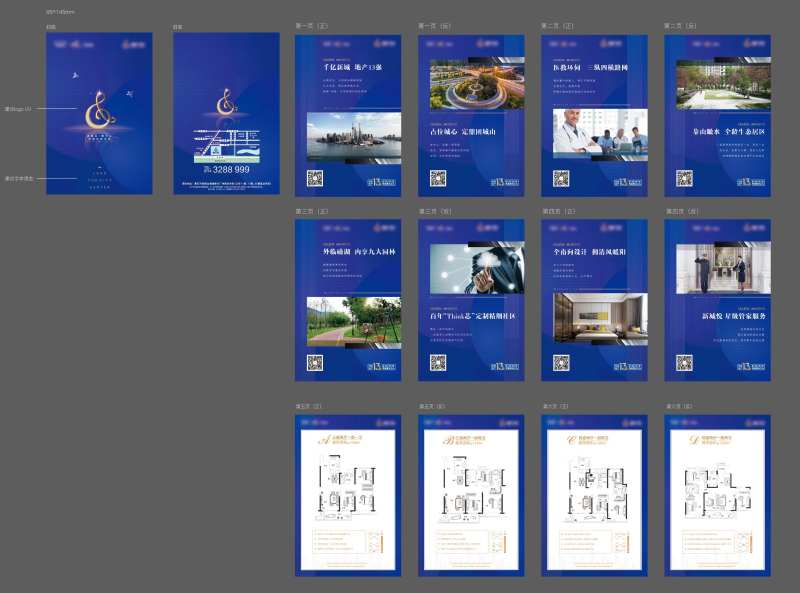Viewport: 800px width, 593px height.
Task: Click the QR code on the bedroom interior page
Action: pyautogui.click(x=561, y=362)
